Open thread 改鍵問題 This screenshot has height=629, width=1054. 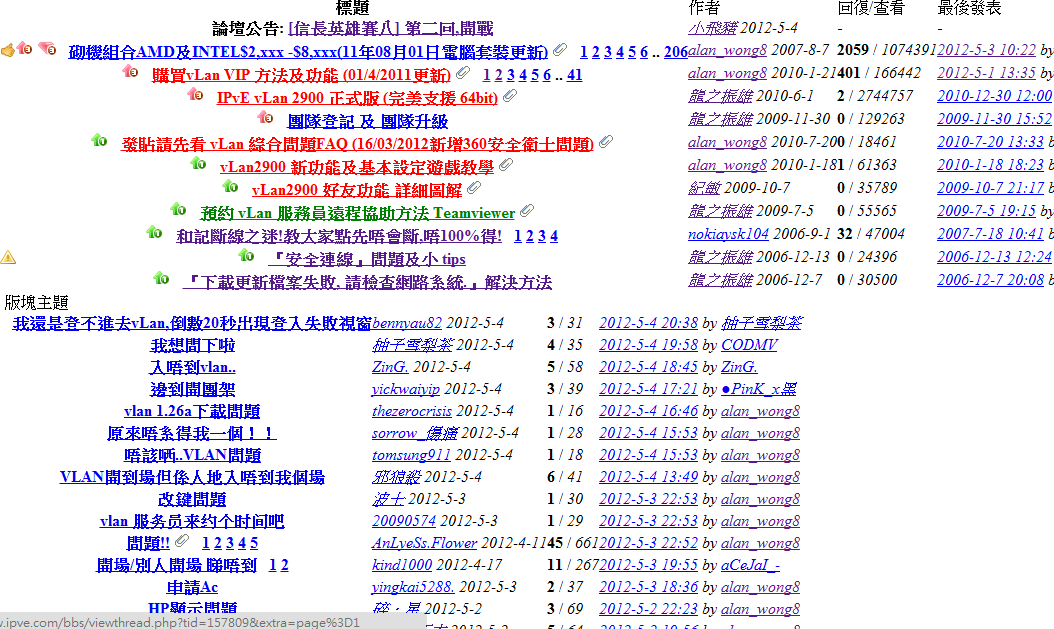(192, 499)
